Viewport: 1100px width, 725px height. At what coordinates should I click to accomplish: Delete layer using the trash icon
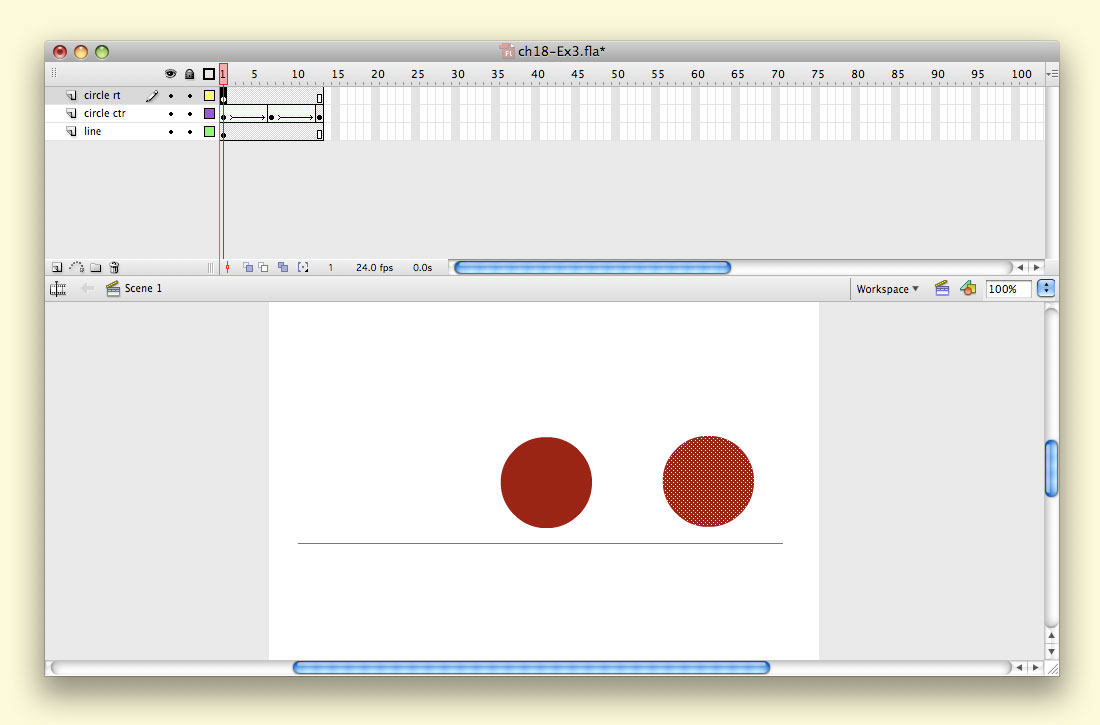click(x=114, y=268)
